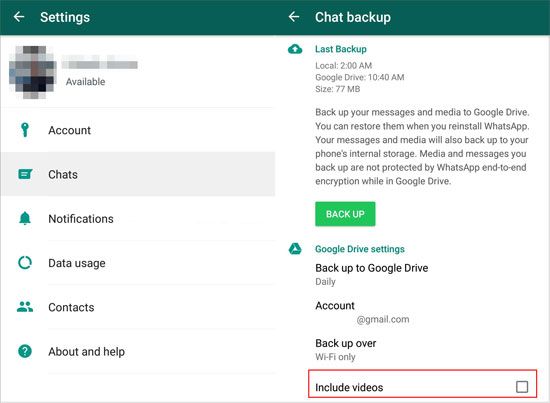The width and height of the screenshot is (550, 403).
Task: Click the About and help question icon
Action: 25,351
